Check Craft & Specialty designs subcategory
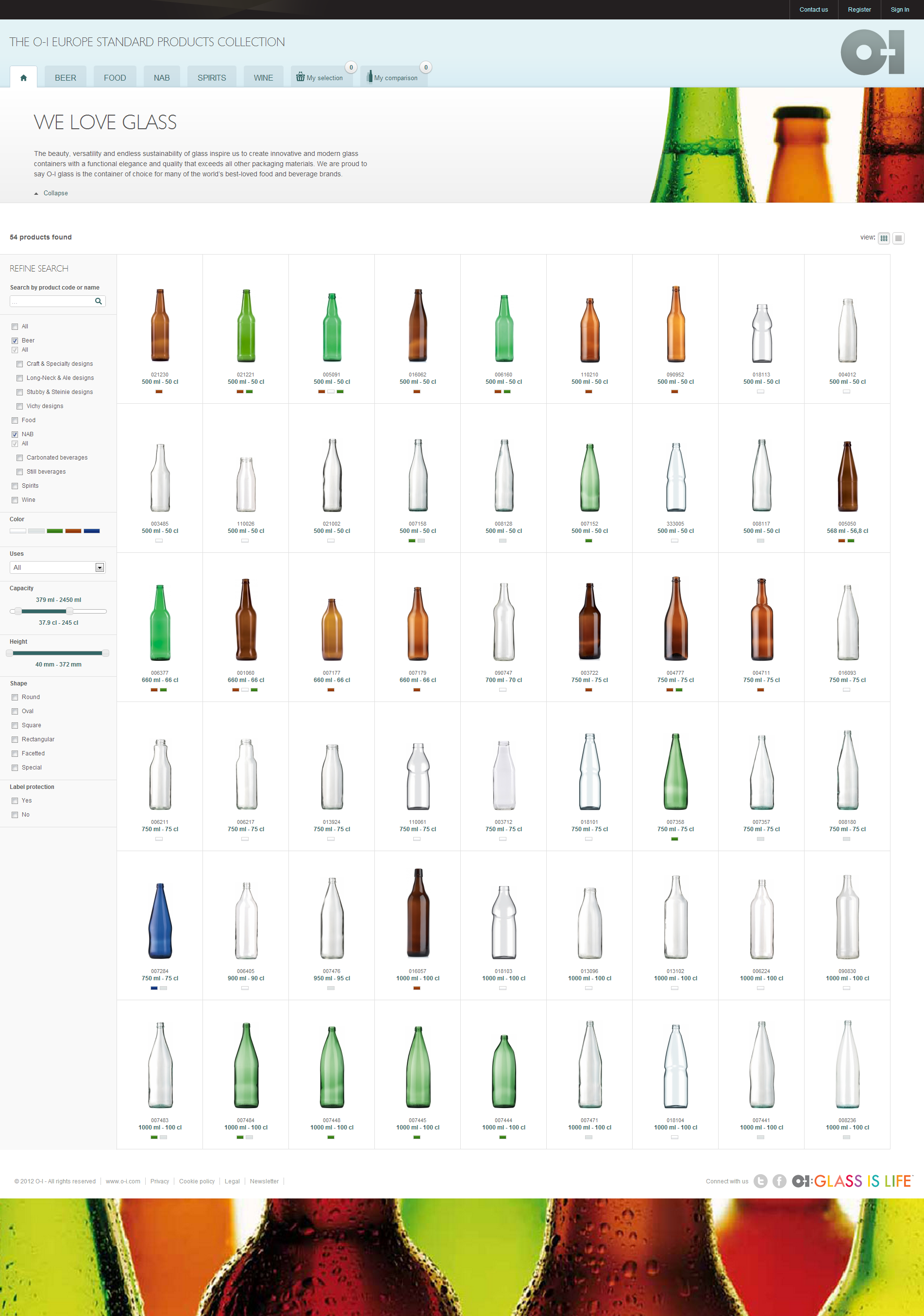Image resolution: width=924 pixels, height=1316 pixels. coord(20,364)
